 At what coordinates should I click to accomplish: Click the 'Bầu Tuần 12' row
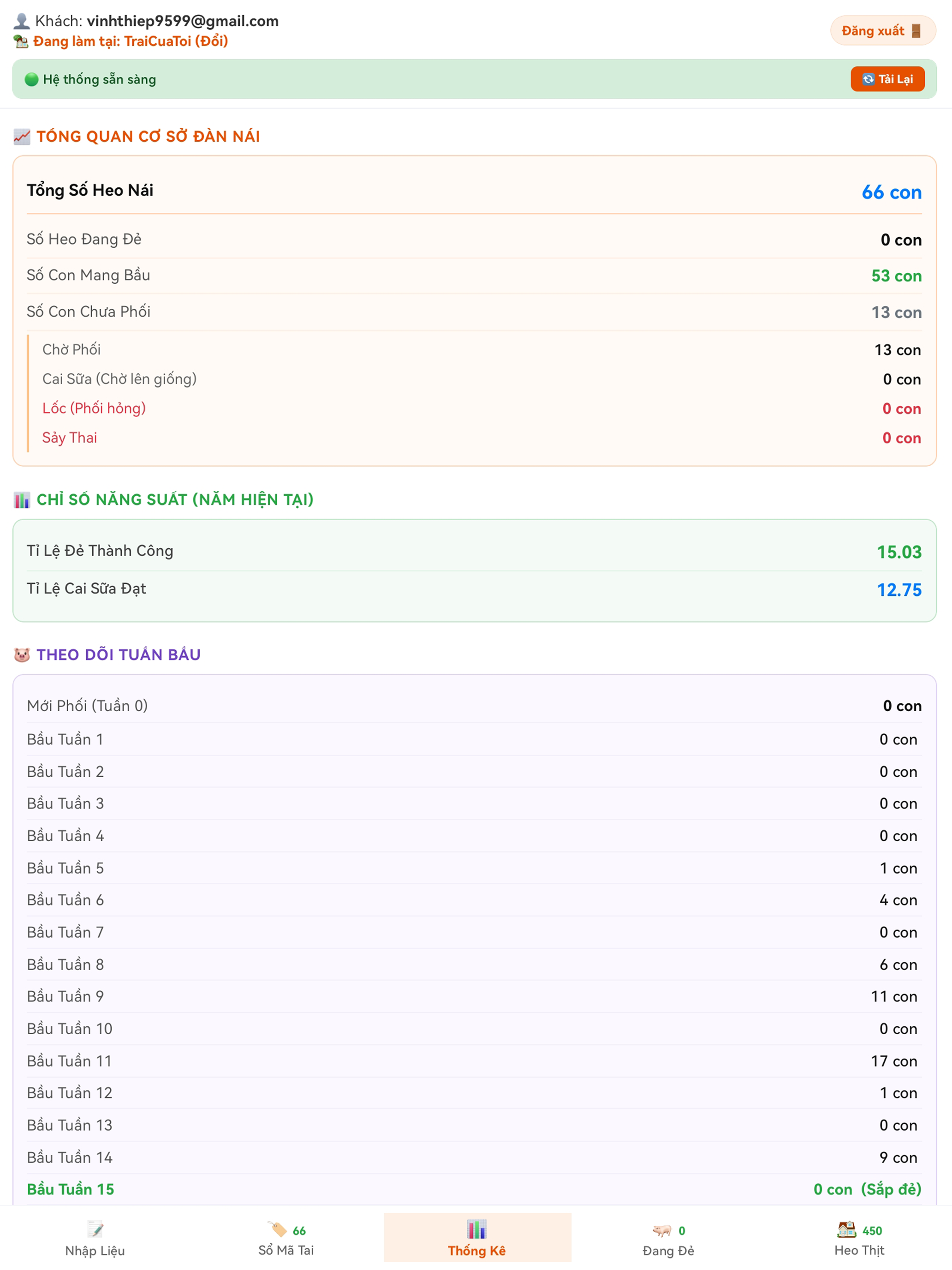pyautogui.click(x=475, y=1093)
